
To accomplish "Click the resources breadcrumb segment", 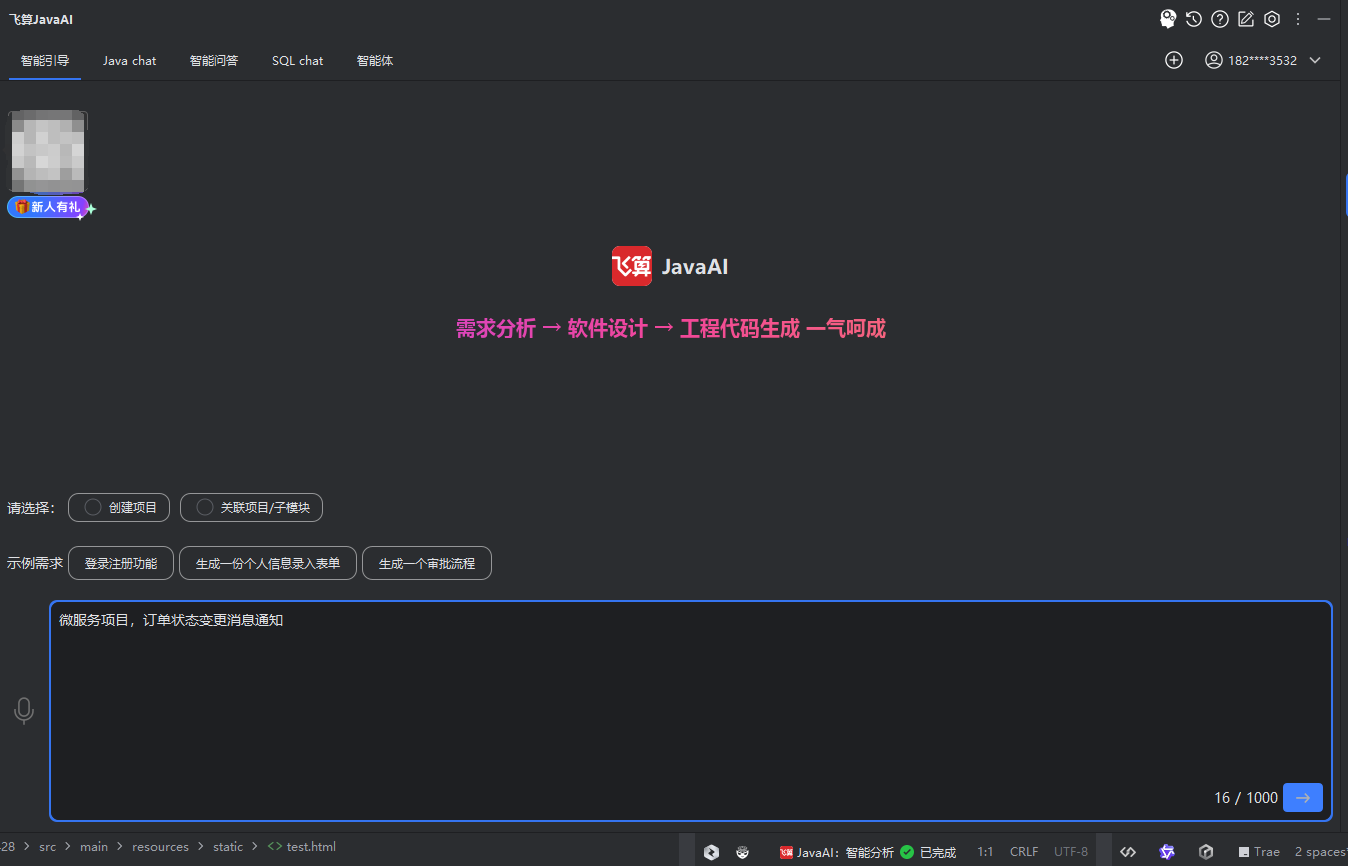I will coord(160,847).
